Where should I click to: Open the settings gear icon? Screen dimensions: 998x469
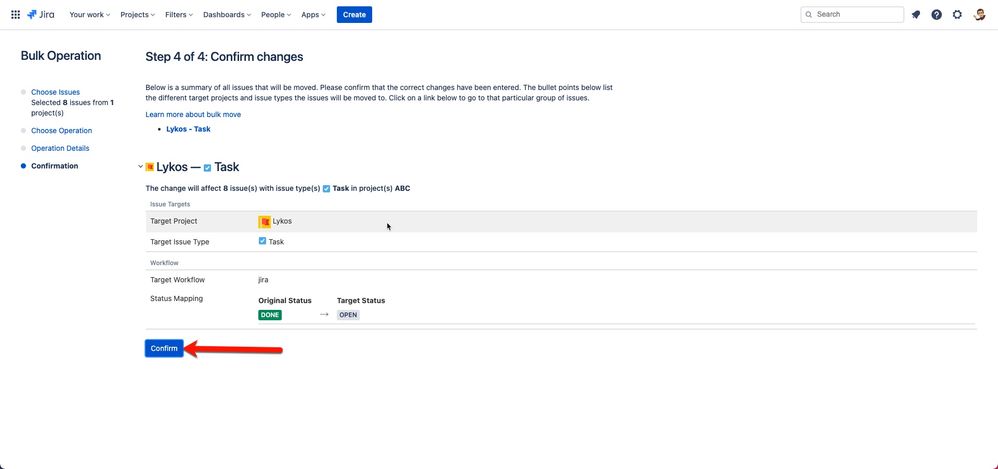[957, 15]
